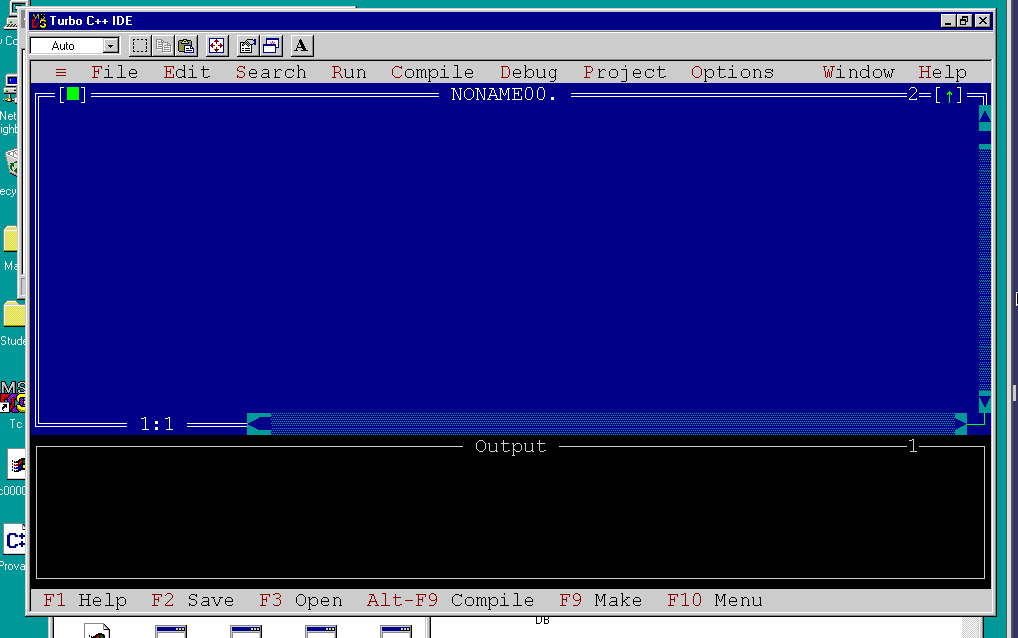Click the 1:1 cursor position indicator

pyautogui.click(x=157, y=424)
